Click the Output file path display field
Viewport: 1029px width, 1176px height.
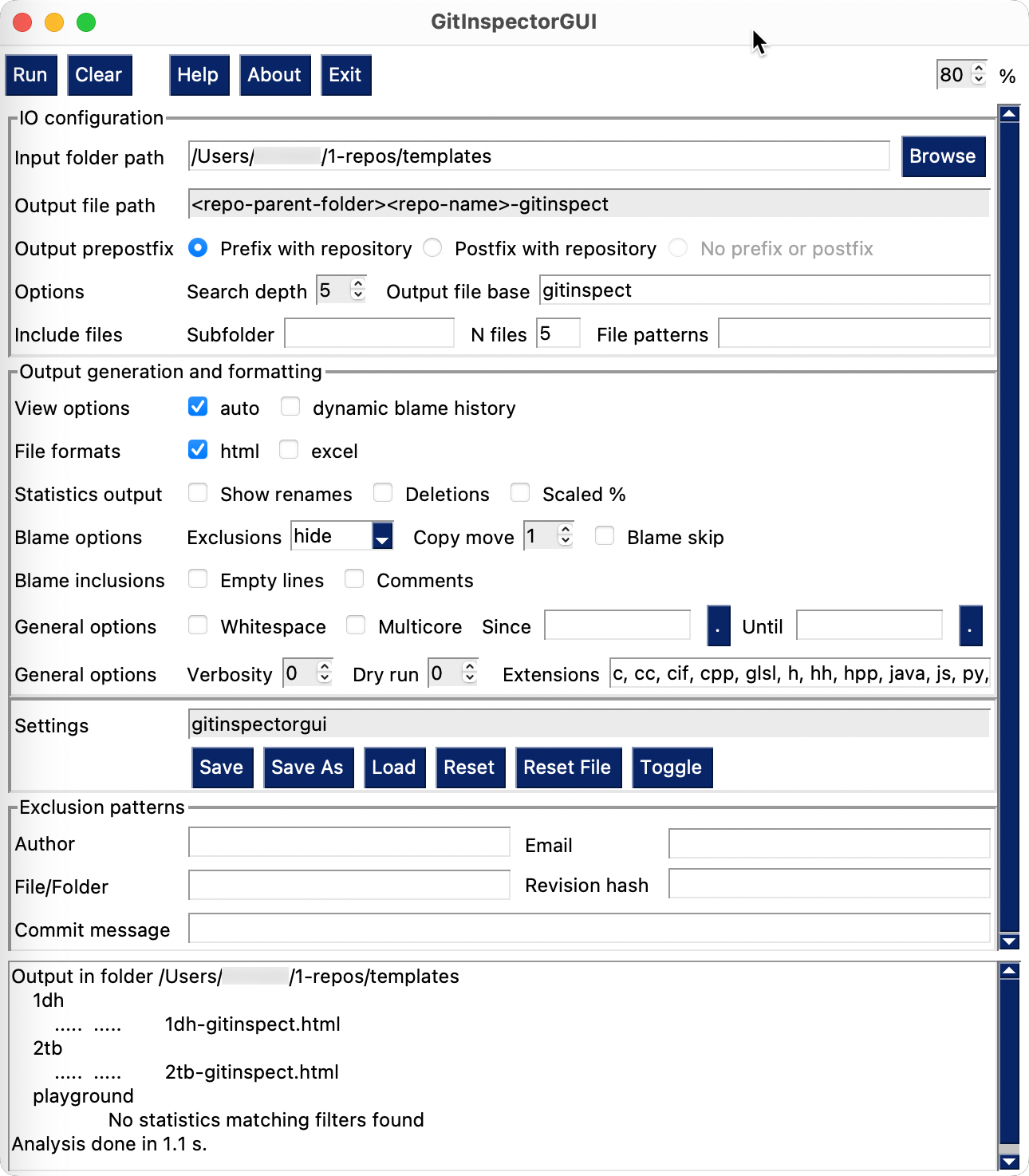coord(589,204)
